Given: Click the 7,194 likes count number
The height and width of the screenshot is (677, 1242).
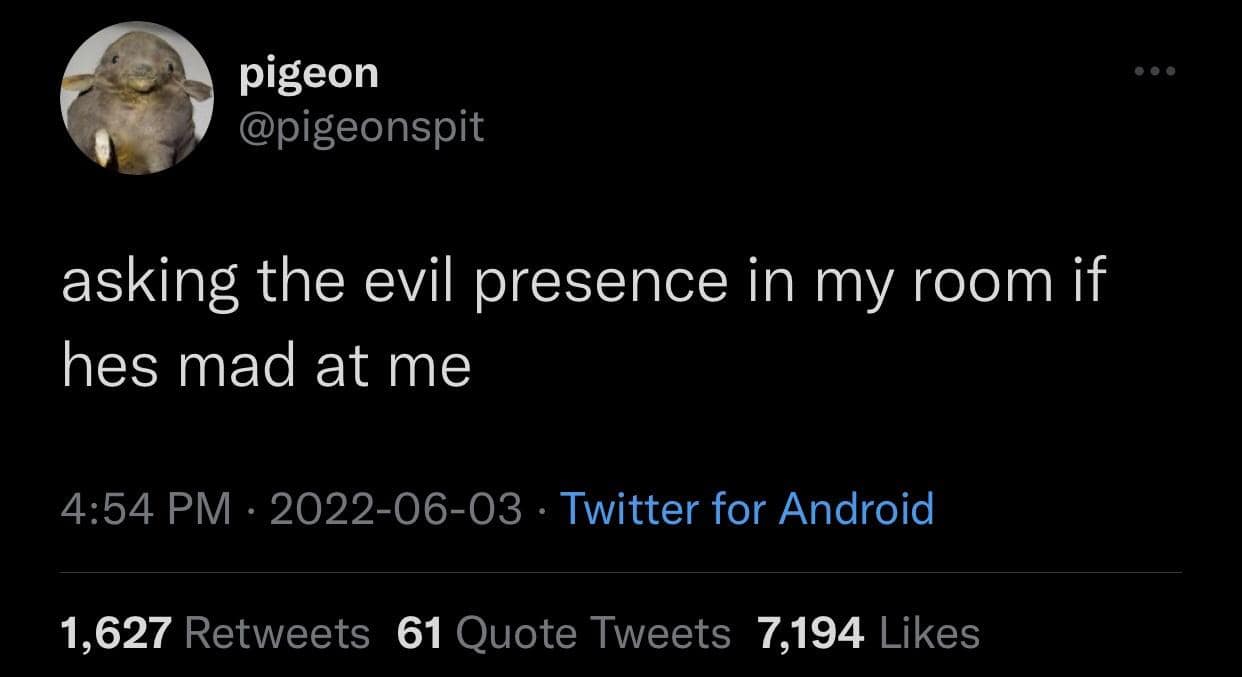Looking at the screenshot, I should pos(811,632).
